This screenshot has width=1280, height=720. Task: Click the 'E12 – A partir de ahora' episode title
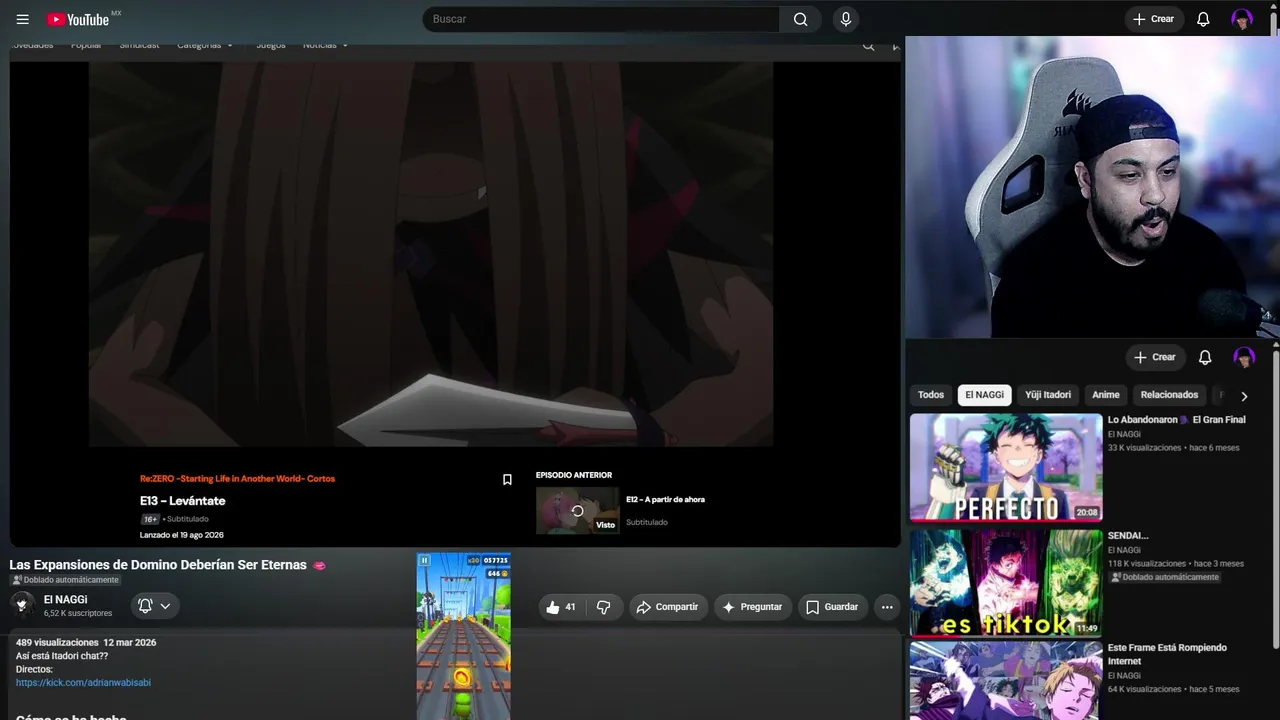pos(665,499)
